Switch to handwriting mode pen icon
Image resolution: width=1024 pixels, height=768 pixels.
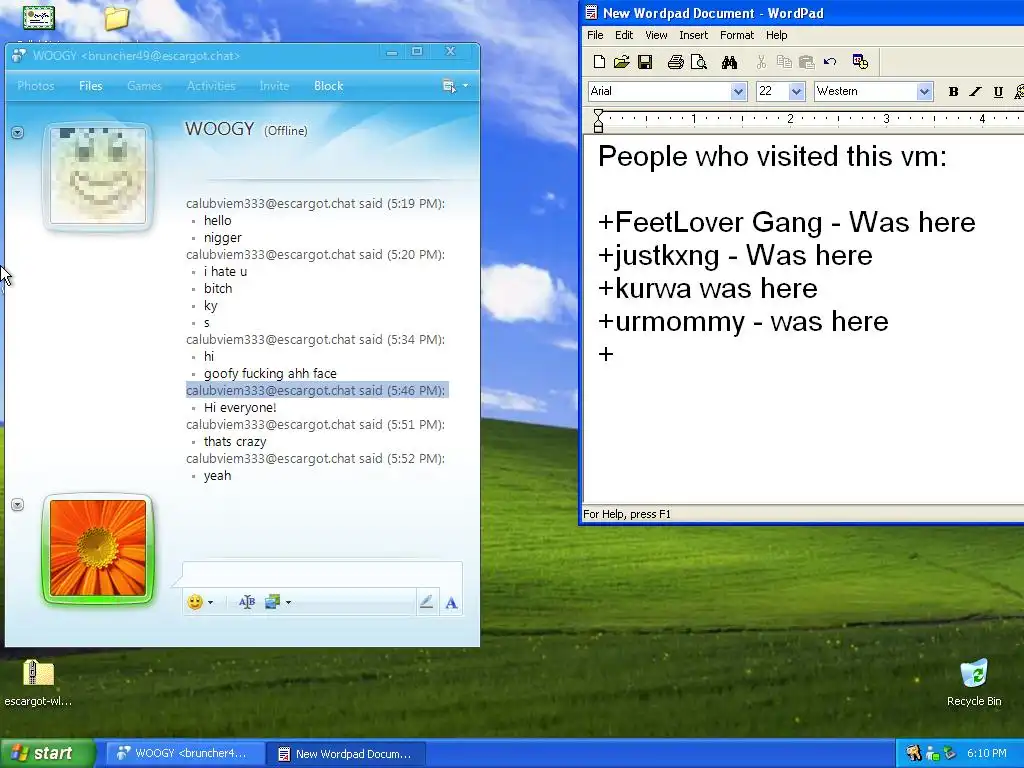[426, 602]
